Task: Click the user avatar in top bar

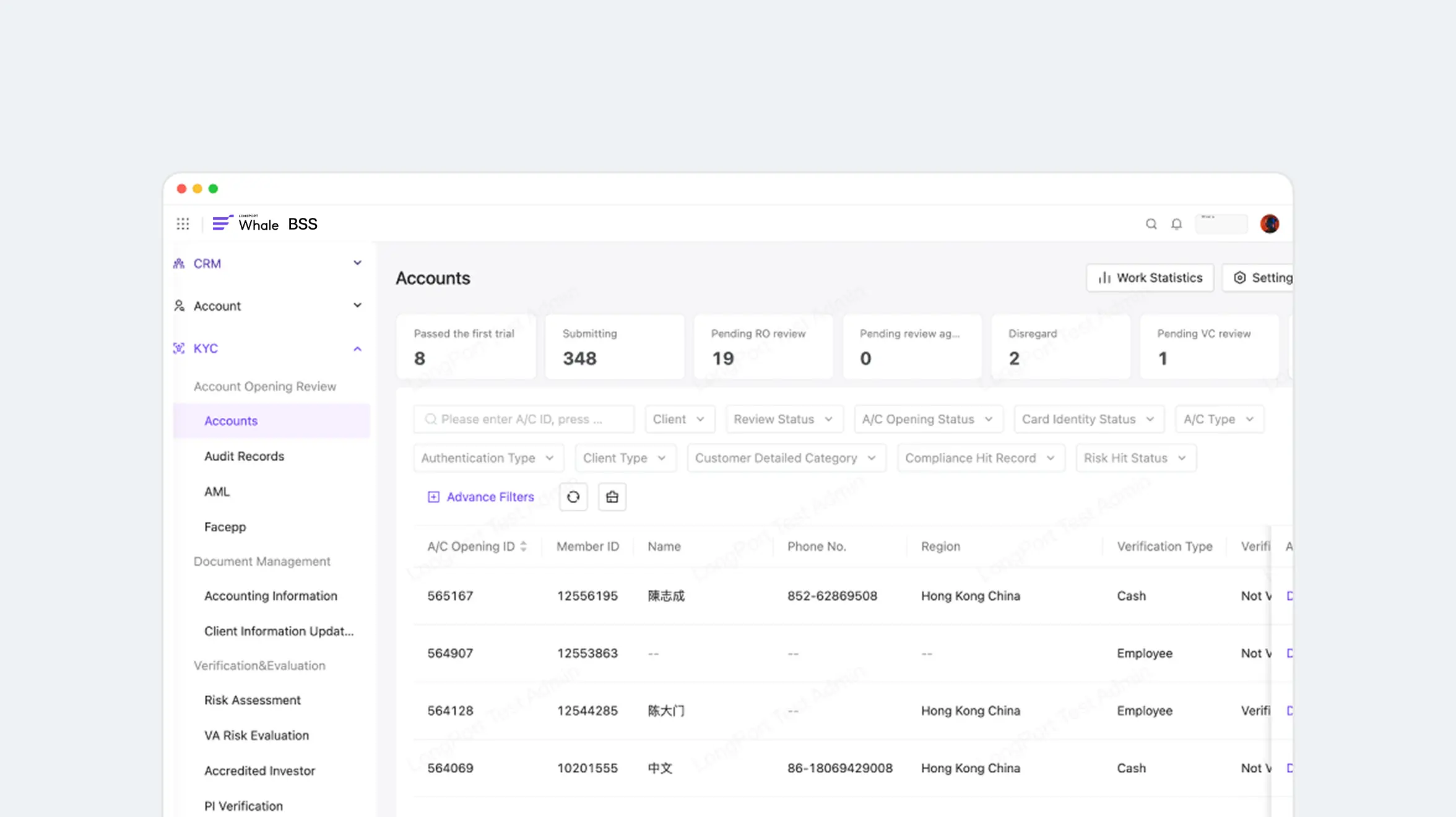Action: 1269,223
